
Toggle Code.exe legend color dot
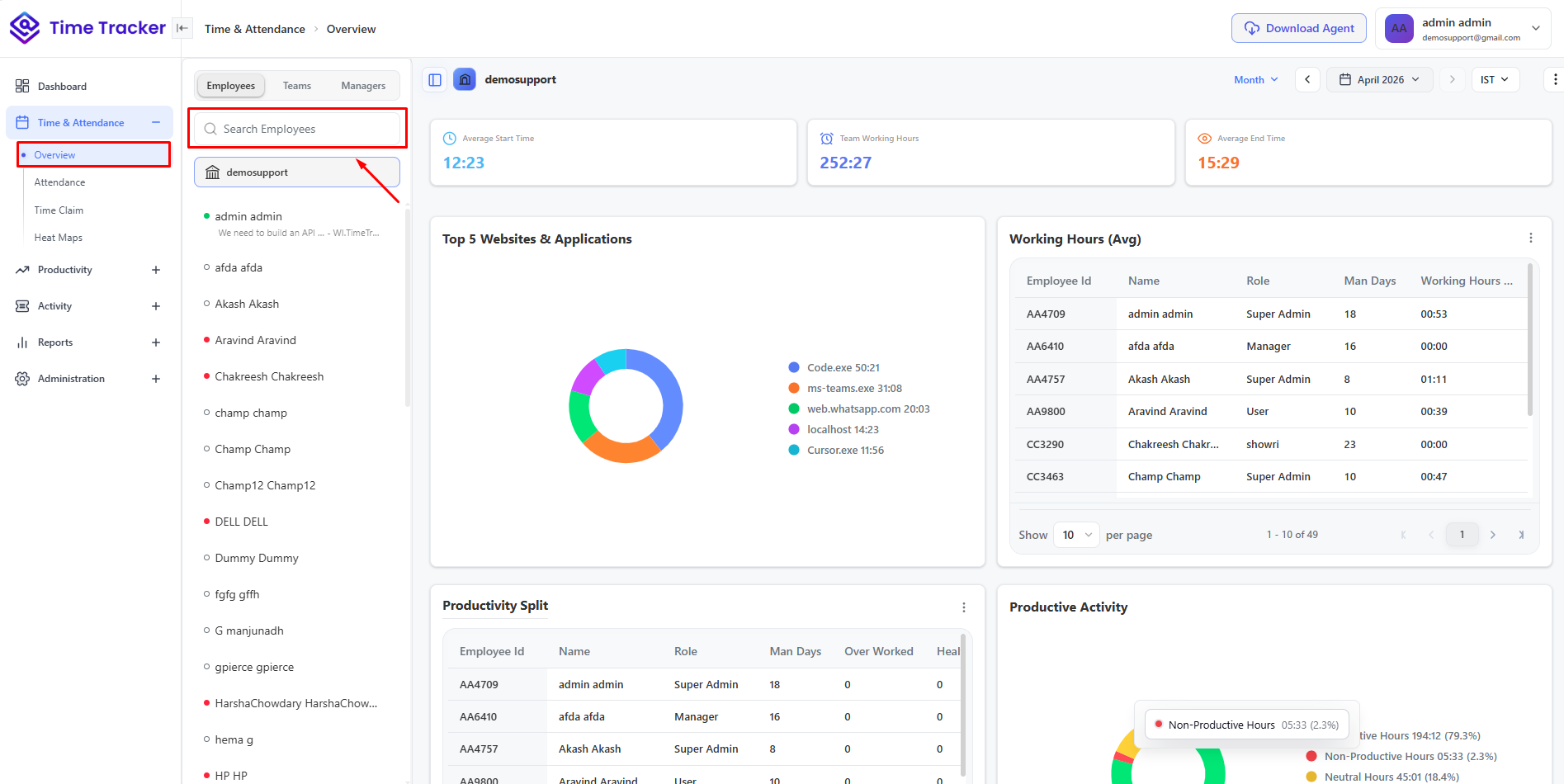click(x=794, y=367)
